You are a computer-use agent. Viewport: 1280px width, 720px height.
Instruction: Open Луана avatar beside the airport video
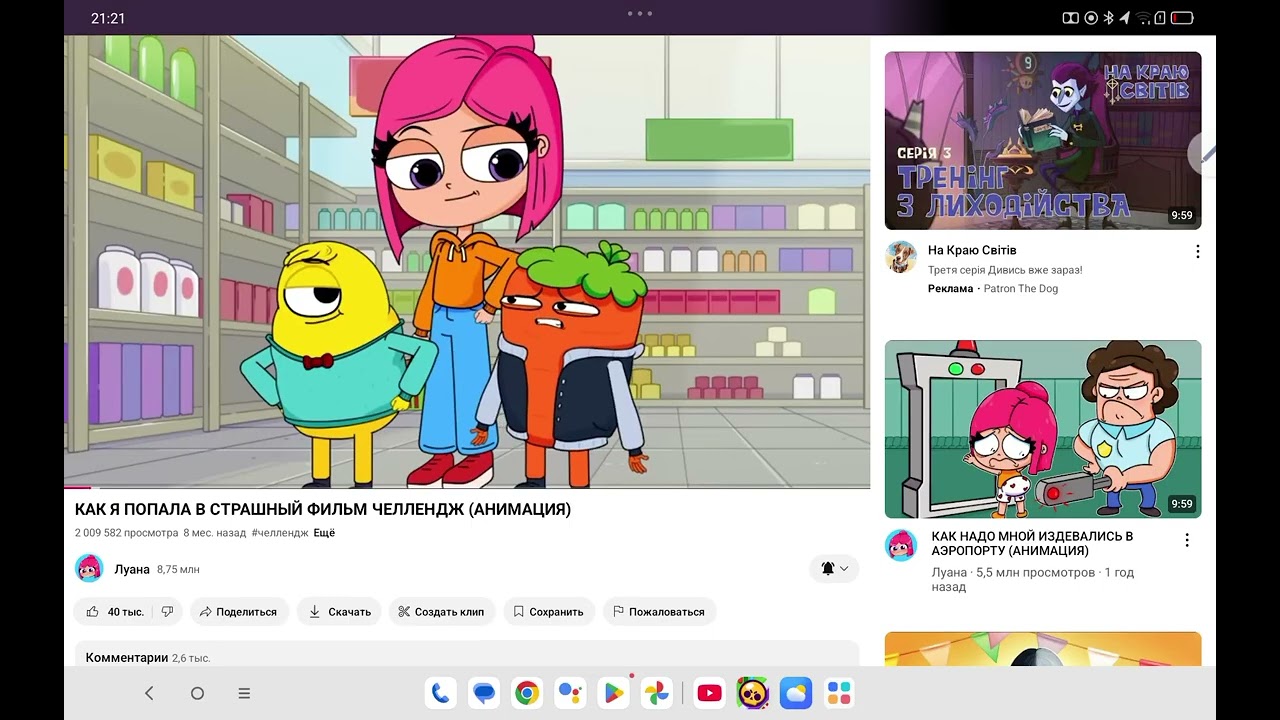pyautogui.click(x=901, y=545)
